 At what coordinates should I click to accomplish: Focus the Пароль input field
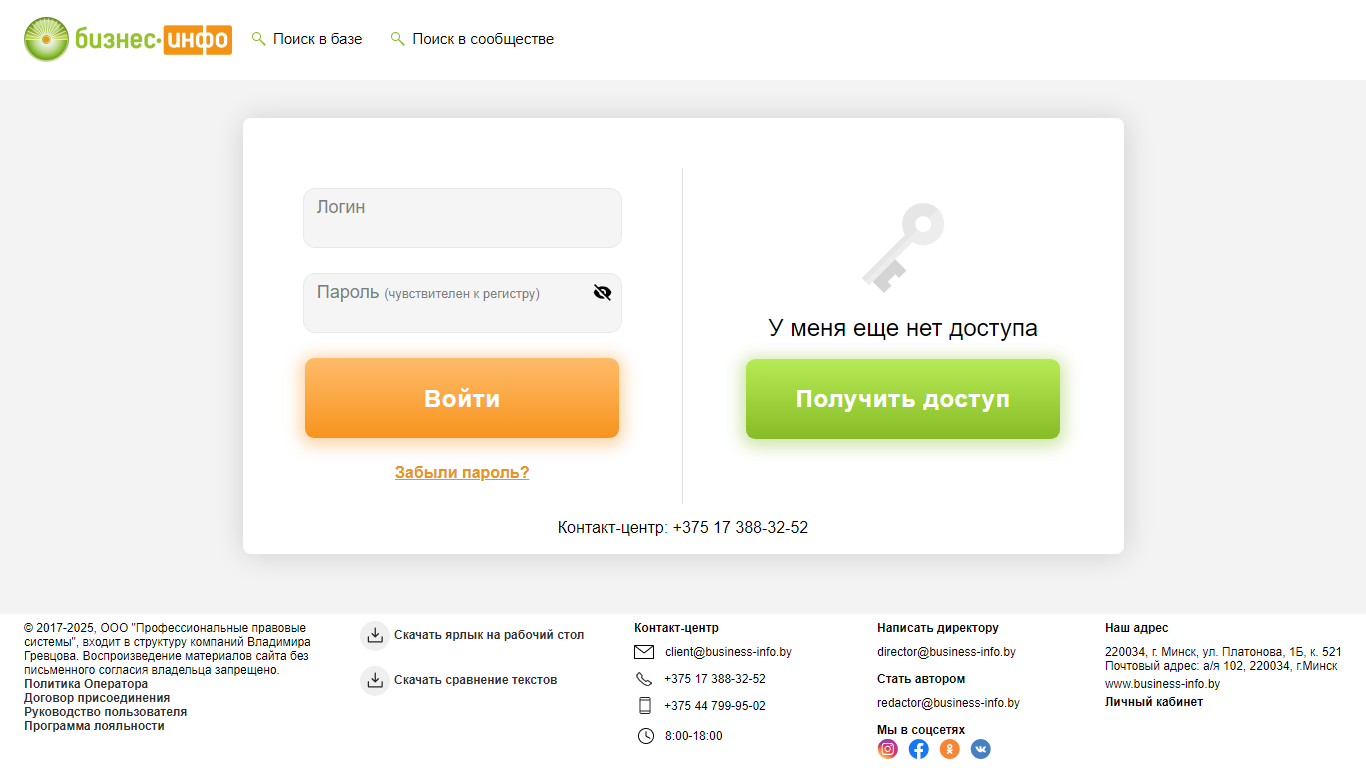(x=462, y=303)
